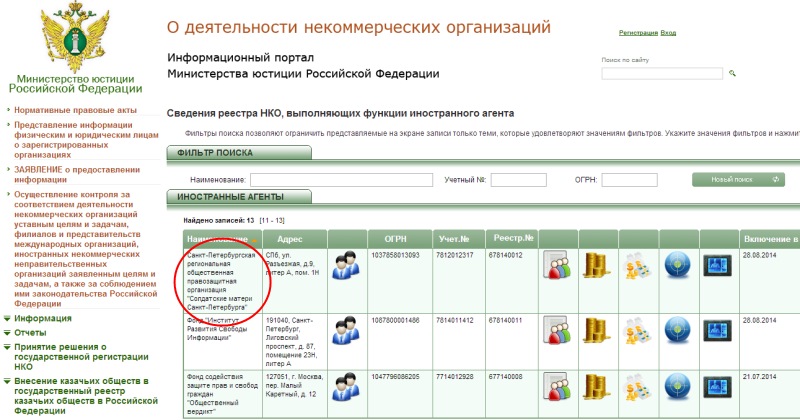The width and height of the screenshot is (800, 420).
Task: Select address cell Лиговский проспект, д. 87
Action: click(292, 342)
